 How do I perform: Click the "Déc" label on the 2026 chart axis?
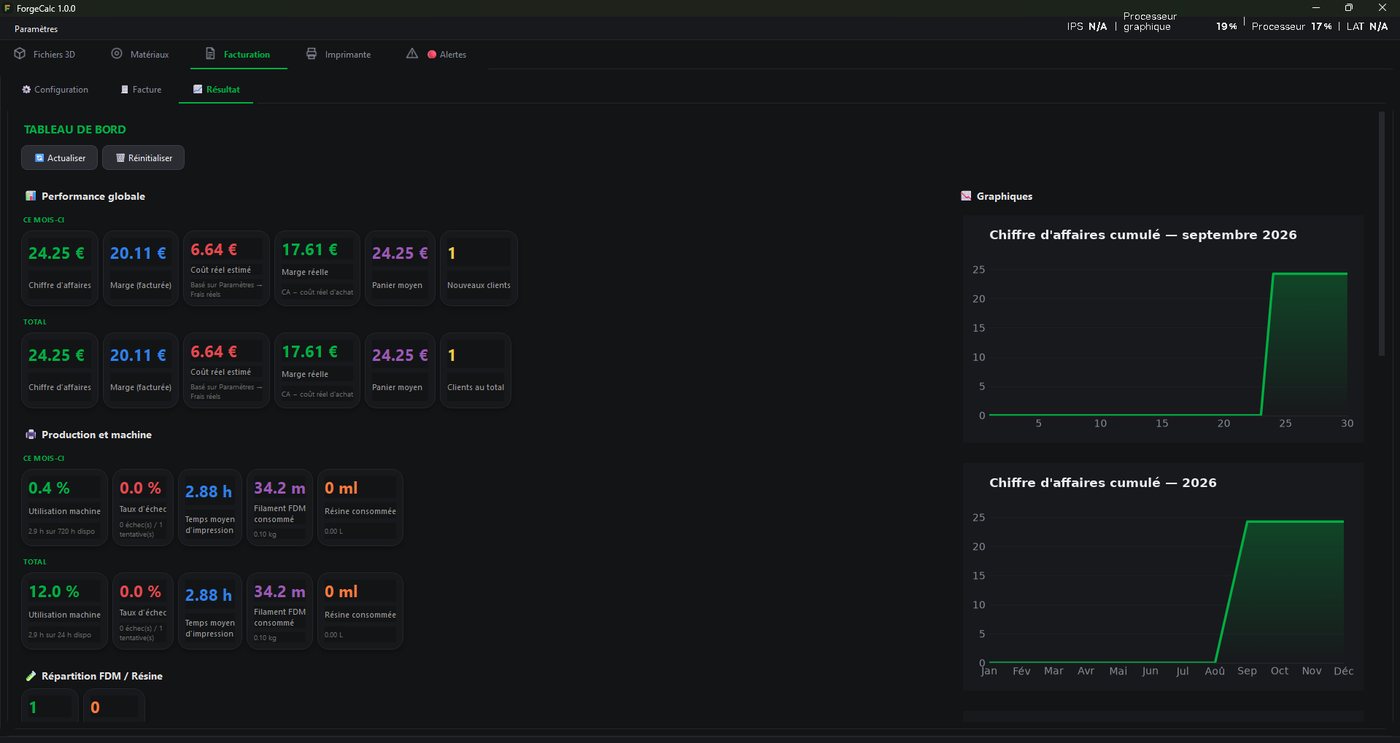[1344, 671]
